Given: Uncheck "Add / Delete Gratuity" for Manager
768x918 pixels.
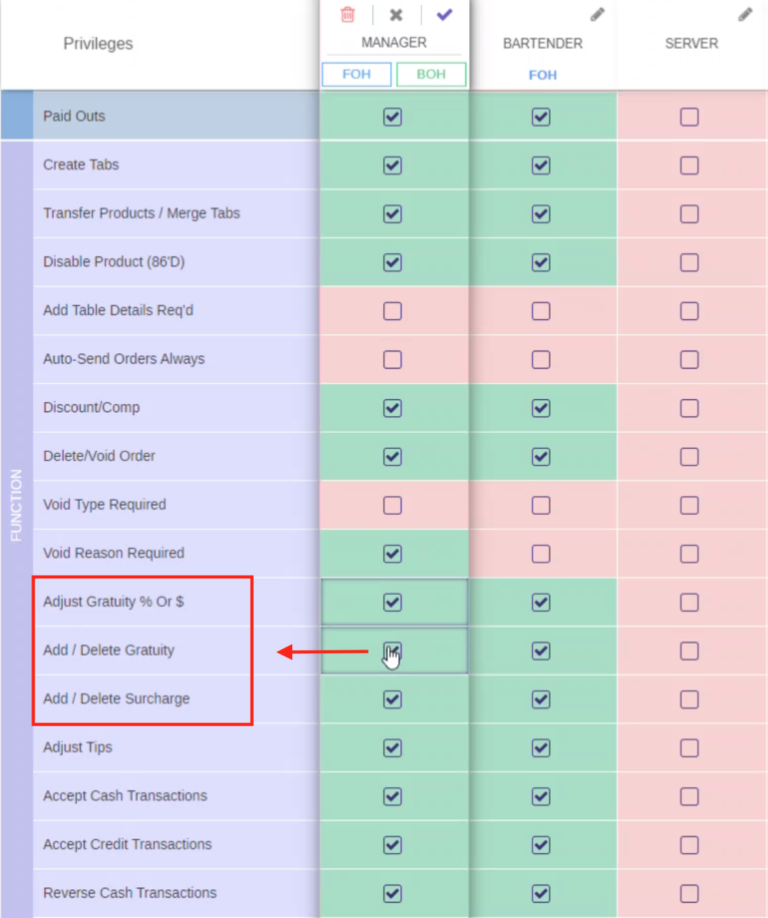Looking at the screenshot, I should point(392,651).
